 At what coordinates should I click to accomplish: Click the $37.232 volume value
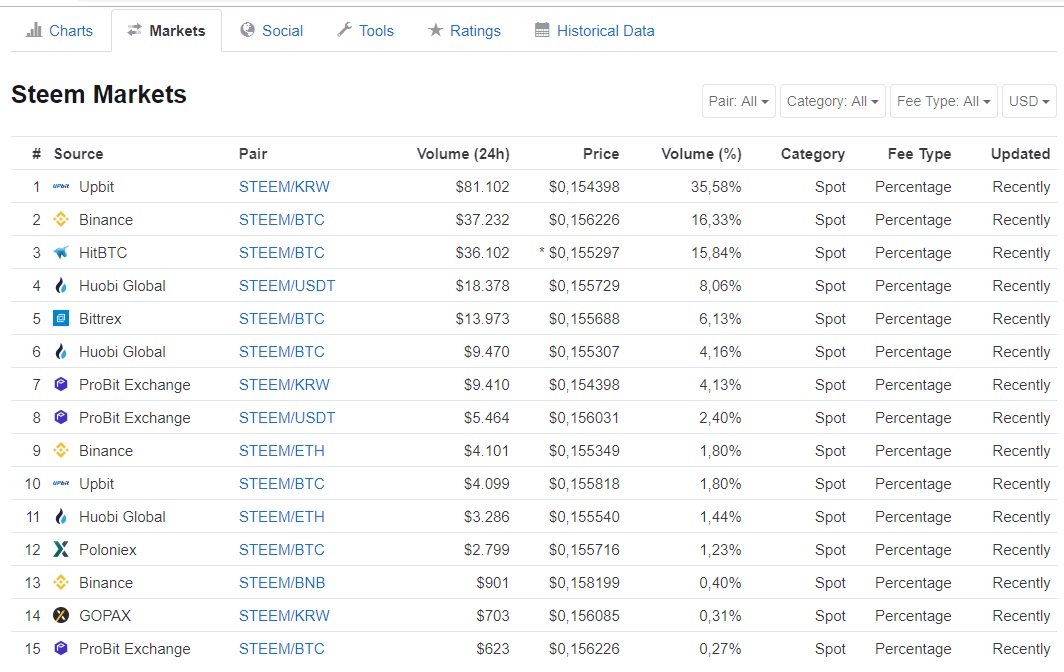[x=482, y=220]
